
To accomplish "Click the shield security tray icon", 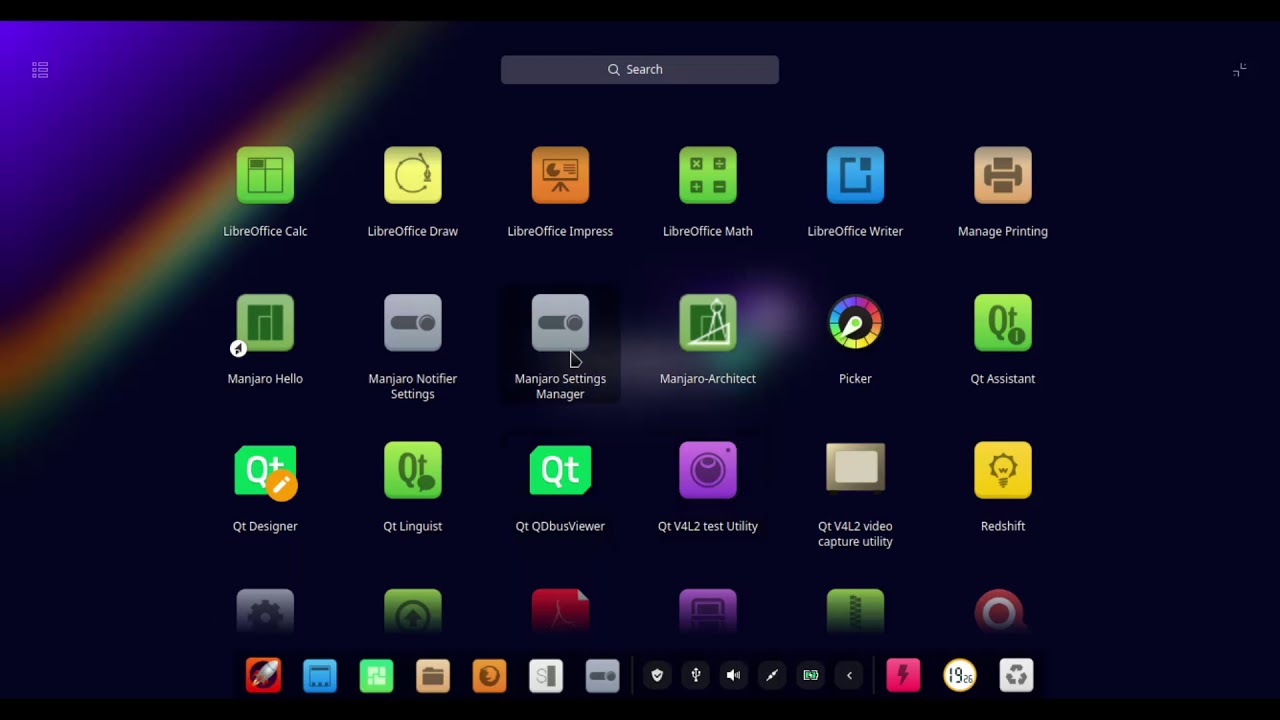I will click(657, 675).
